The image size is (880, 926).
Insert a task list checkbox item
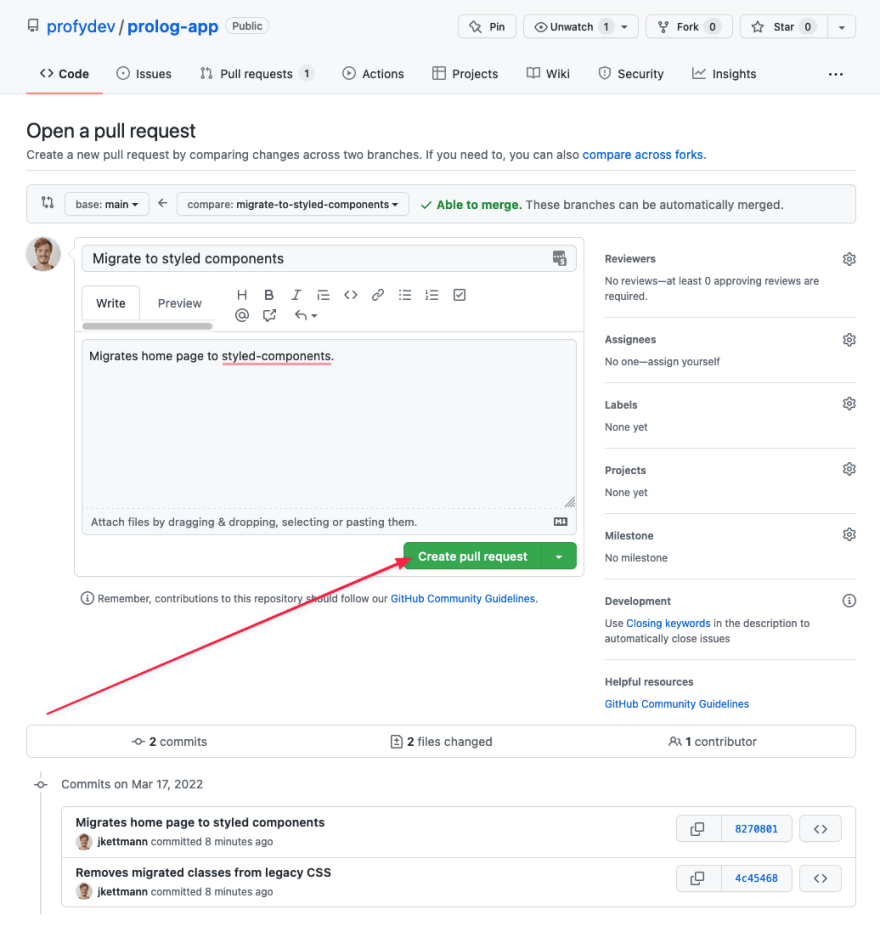459,295
